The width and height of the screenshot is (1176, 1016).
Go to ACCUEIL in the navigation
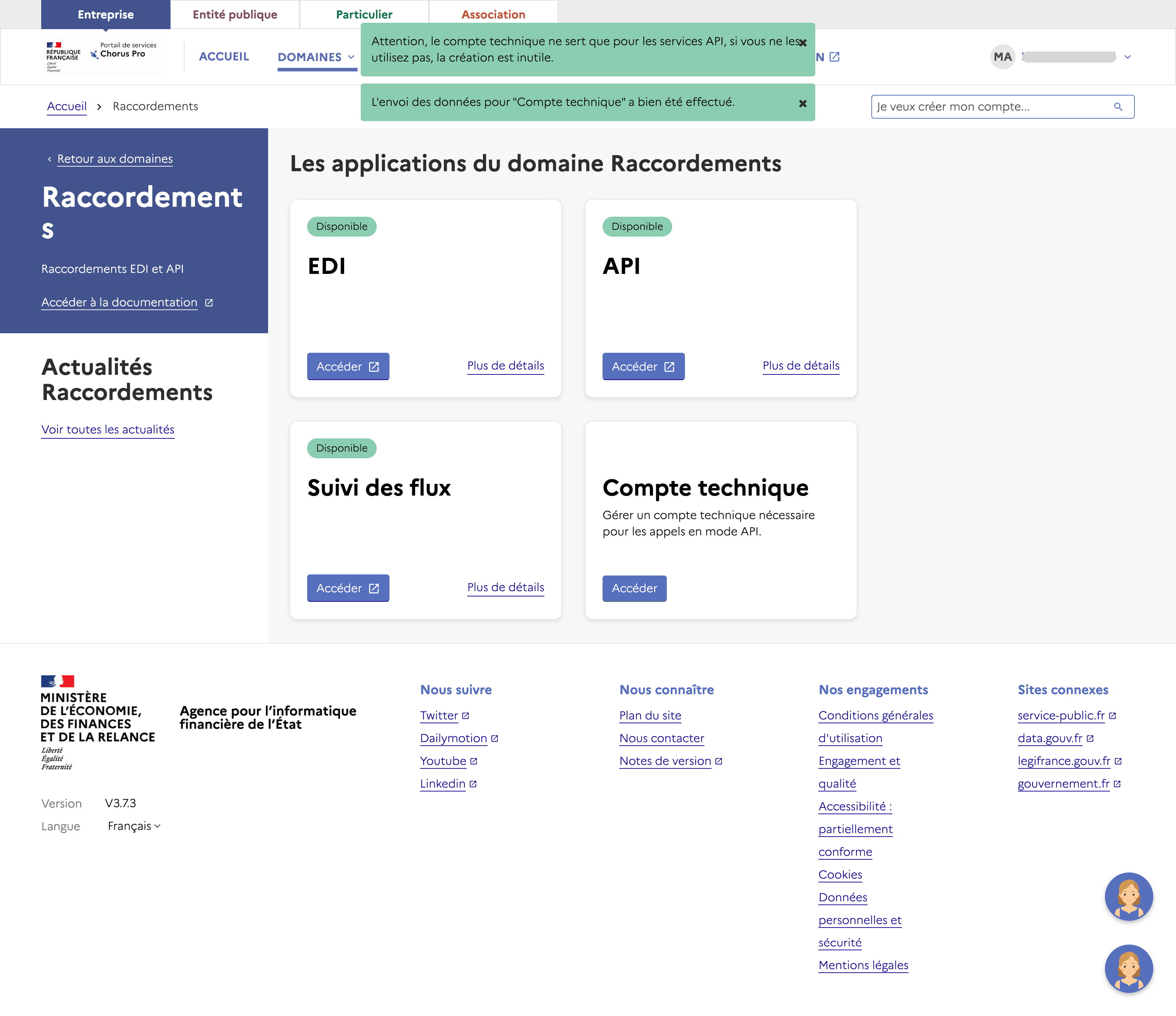coord(224,56)
